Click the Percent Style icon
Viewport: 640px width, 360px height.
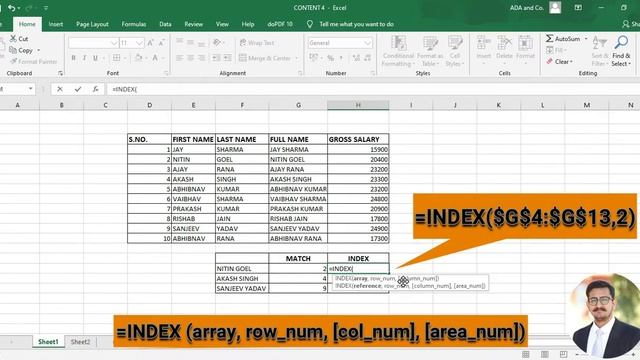point(330,58)
